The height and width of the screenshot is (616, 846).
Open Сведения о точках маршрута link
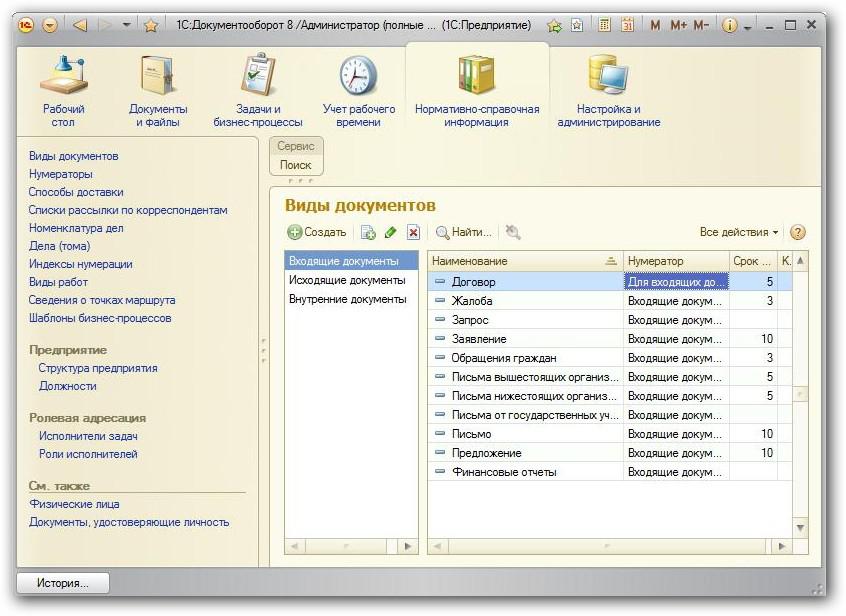[x=102, y=300]
